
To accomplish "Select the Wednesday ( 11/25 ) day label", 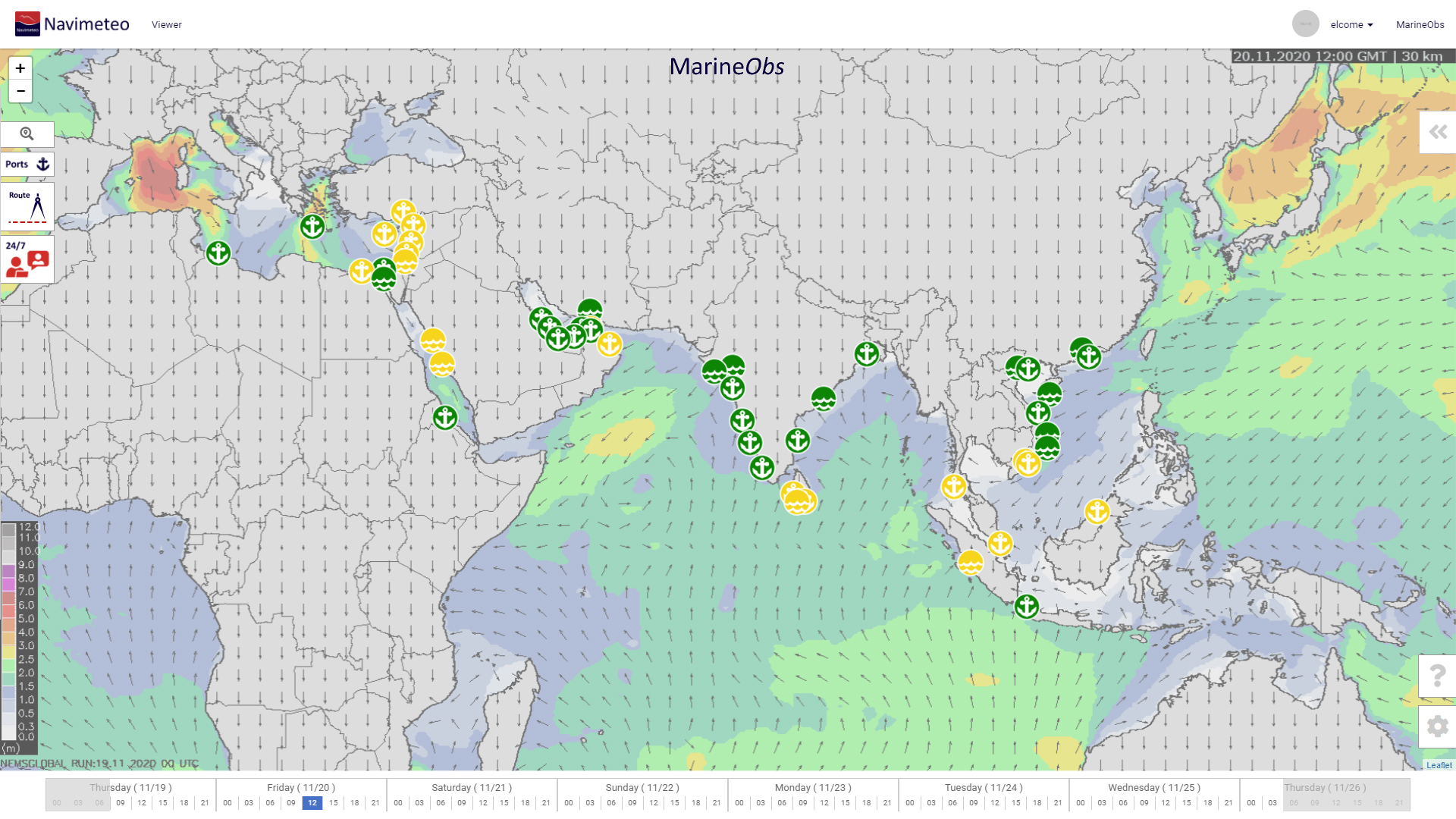I will [1154, 788].
